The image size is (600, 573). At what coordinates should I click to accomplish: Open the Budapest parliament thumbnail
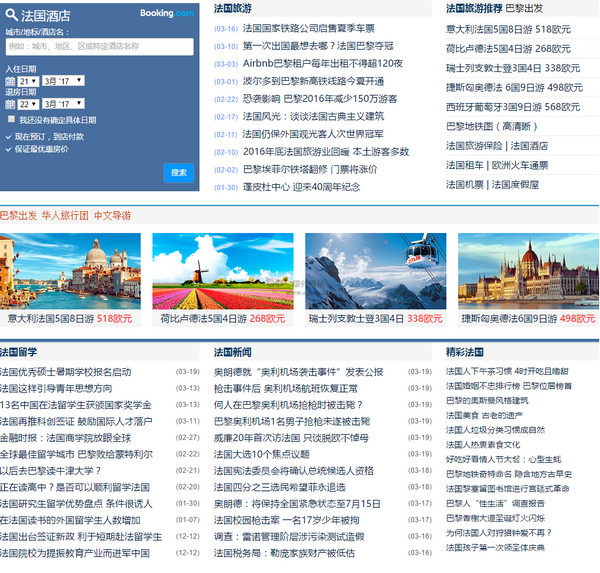pos(528,271)
